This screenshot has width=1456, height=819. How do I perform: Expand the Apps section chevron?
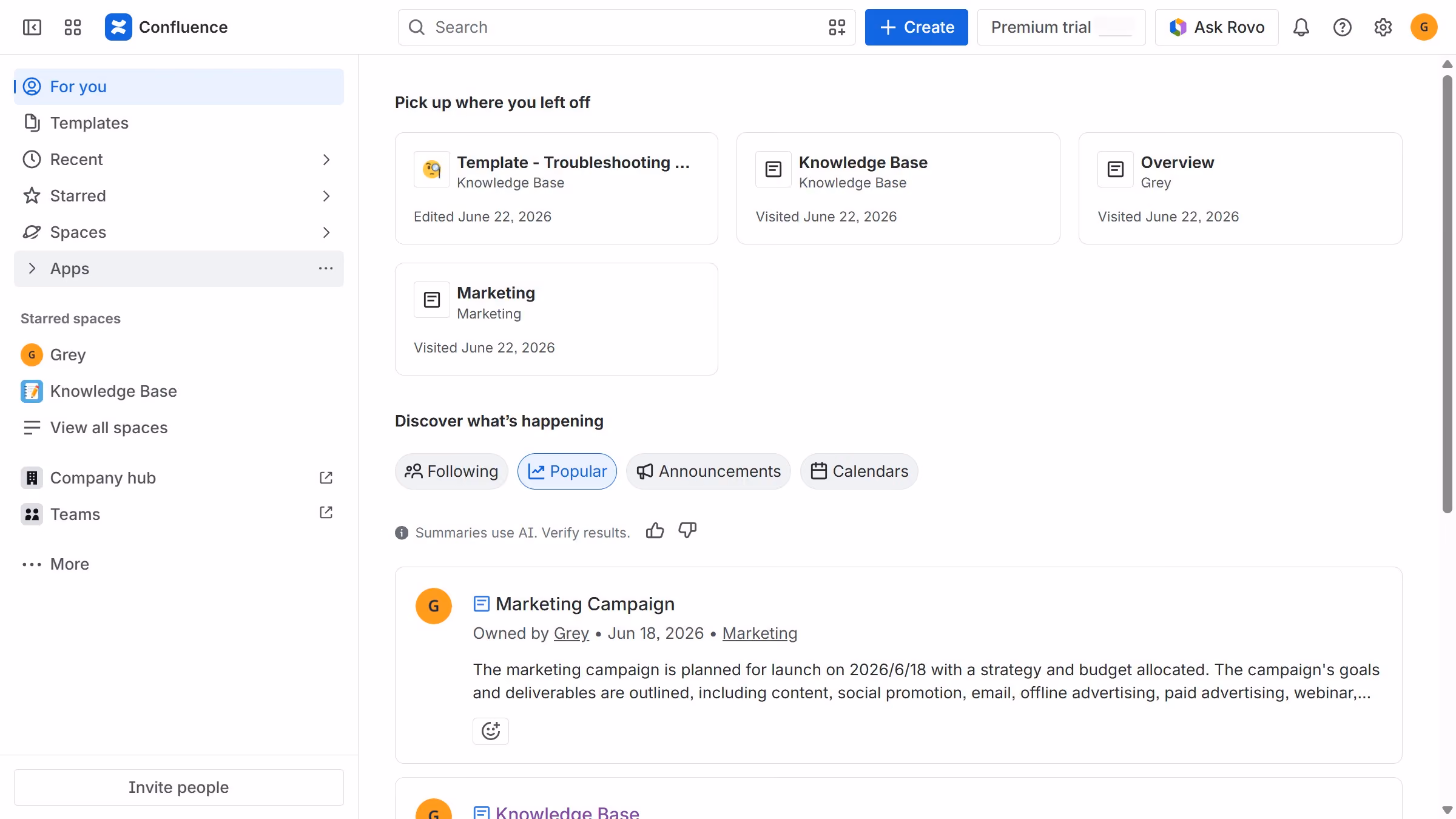click(x=32, y=269)
